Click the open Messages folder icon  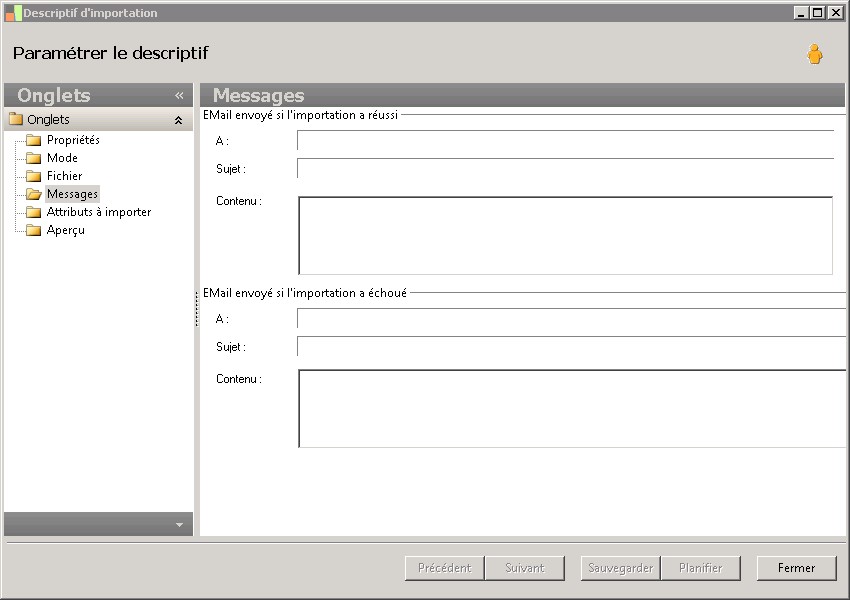point(33,195)
